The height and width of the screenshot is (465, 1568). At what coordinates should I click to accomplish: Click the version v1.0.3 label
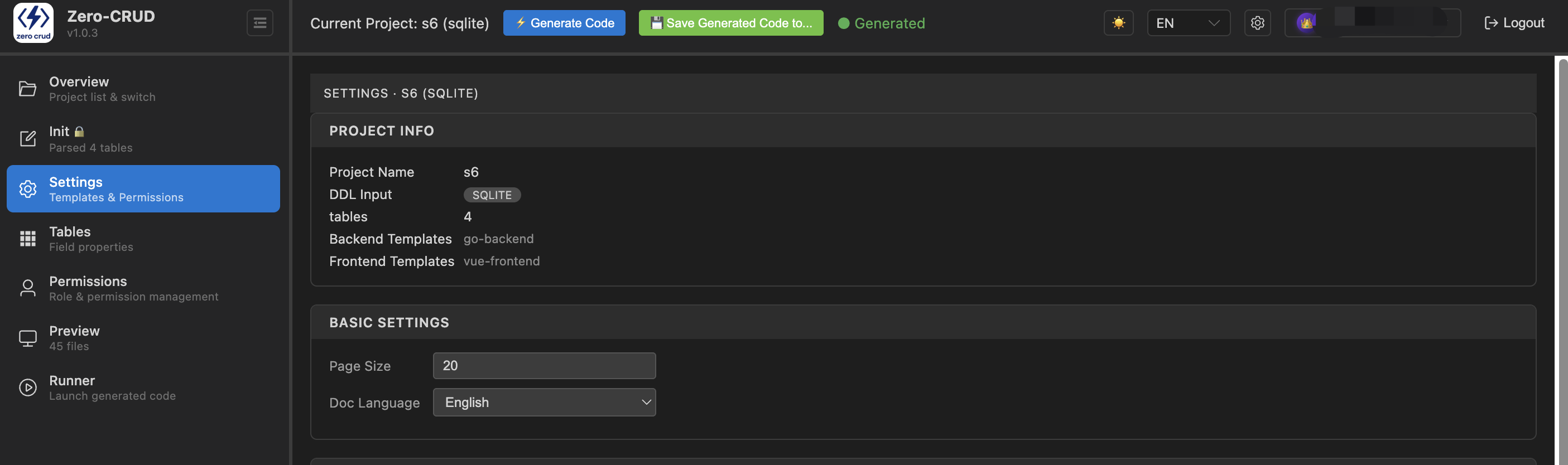(x=82, y=33)
